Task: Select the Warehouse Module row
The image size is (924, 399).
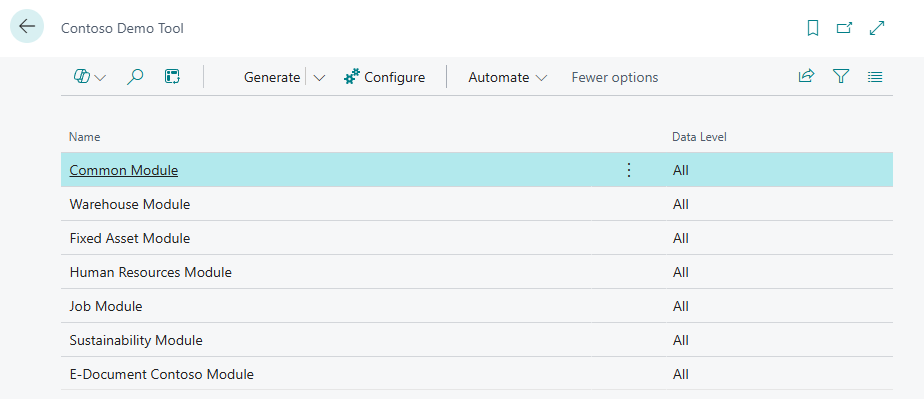Action: tap(477, 205)
